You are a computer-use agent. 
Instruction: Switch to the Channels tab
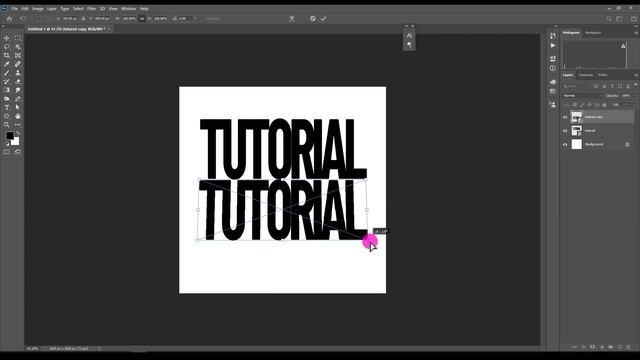click(586, 75)
